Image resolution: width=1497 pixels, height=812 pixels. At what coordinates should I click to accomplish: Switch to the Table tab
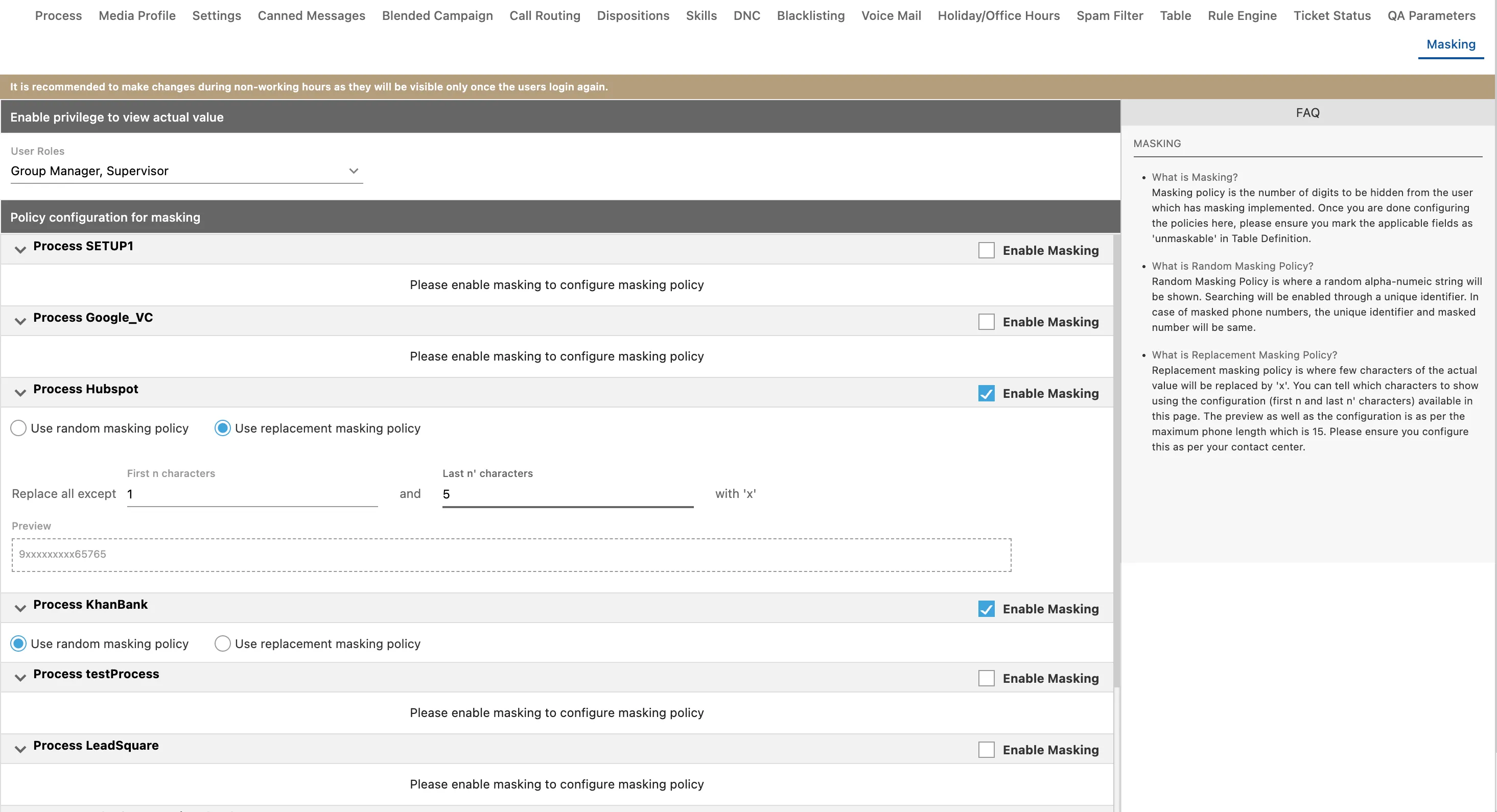click(x=1176, y=16)
